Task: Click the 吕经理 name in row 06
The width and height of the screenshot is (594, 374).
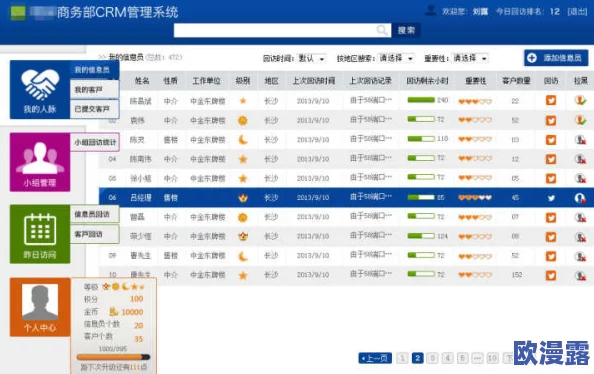Action: click(x=141, y=197)
